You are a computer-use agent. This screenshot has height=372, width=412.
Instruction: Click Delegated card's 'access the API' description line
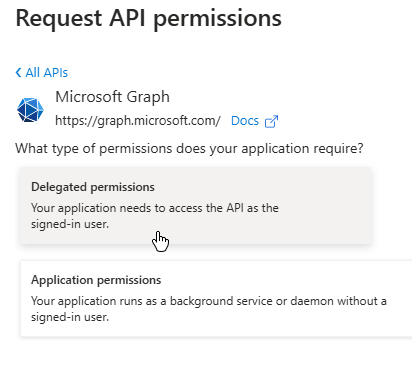155,208
